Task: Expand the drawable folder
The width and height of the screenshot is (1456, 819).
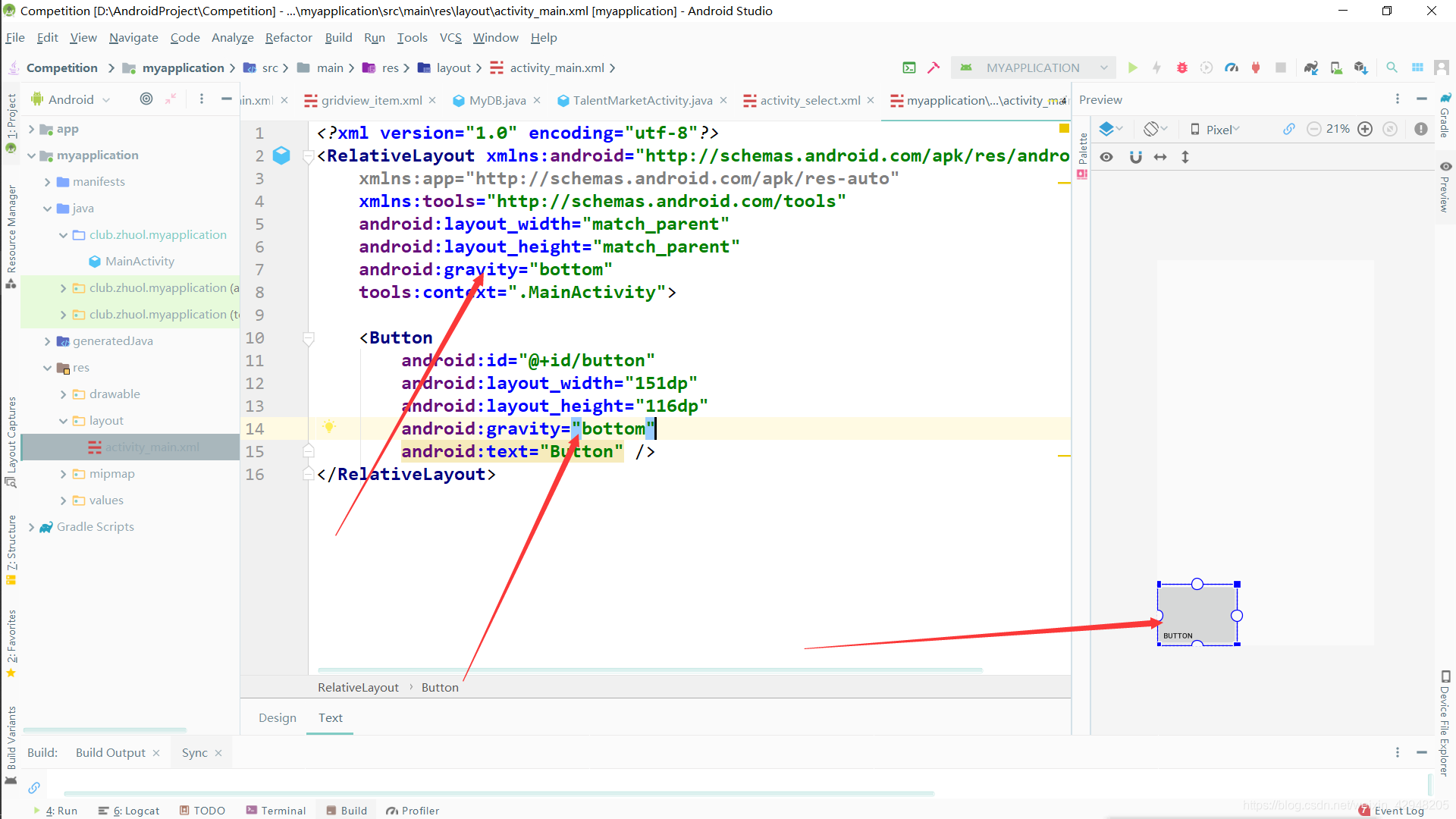Action: [x=62, y=393]
